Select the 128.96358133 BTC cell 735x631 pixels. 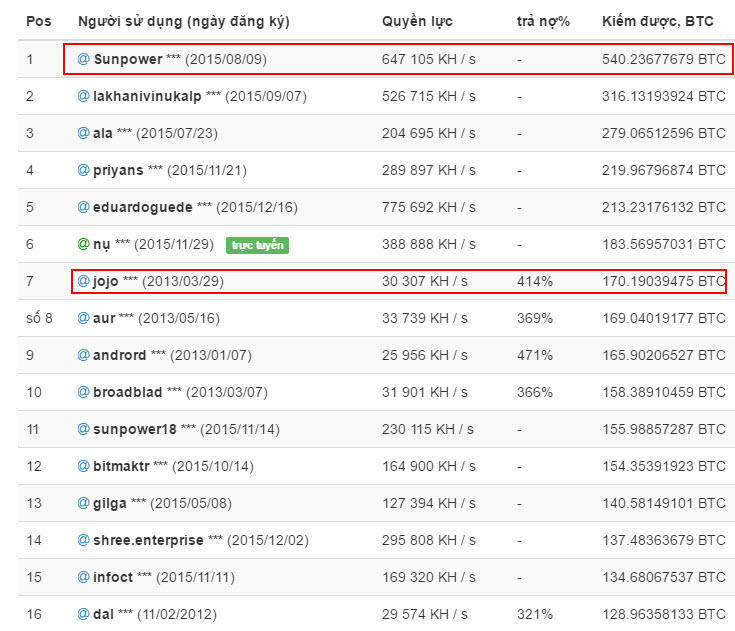coord(664,615)
